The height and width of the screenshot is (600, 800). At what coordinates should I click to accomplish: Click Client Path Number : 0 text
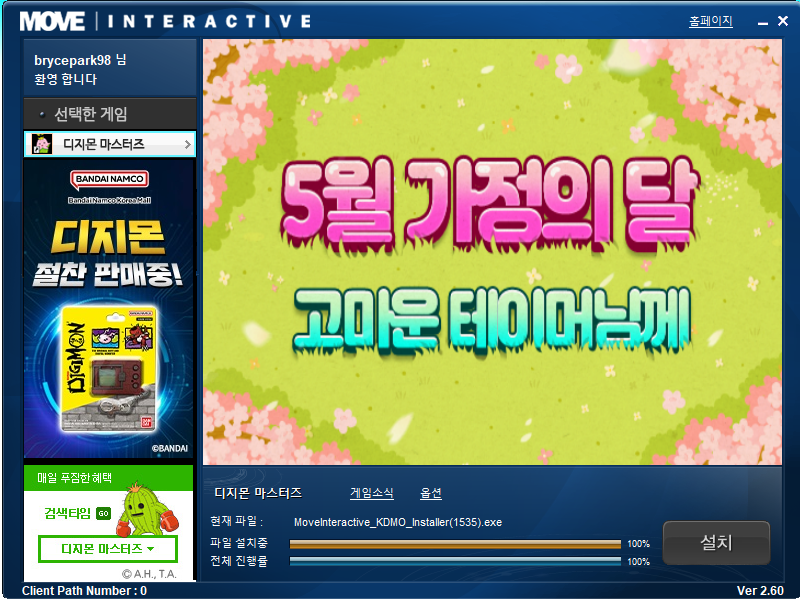[x=85, y=591]
